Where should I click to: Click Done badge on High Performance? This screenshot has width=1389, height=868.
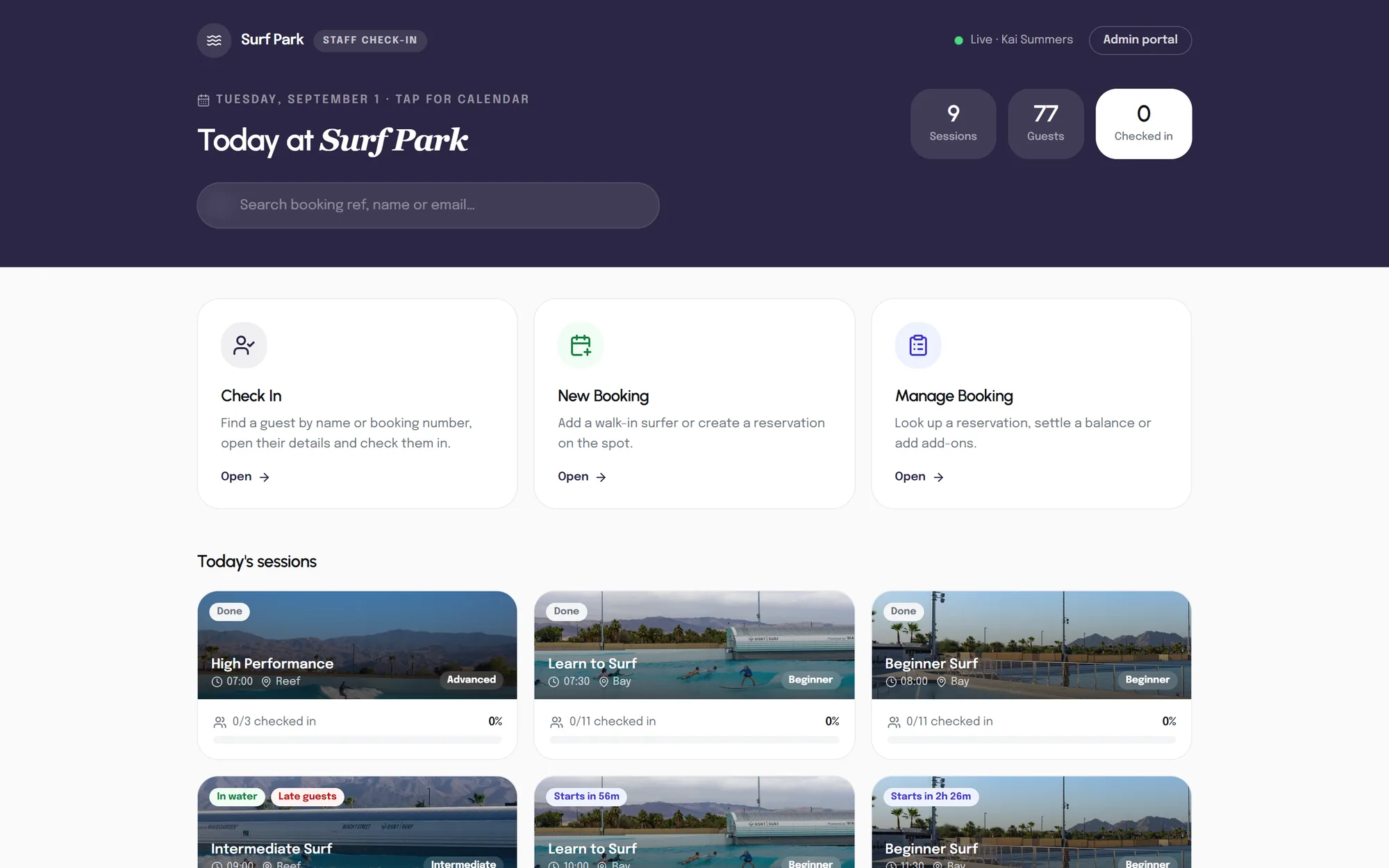click(x=229, y=612)
